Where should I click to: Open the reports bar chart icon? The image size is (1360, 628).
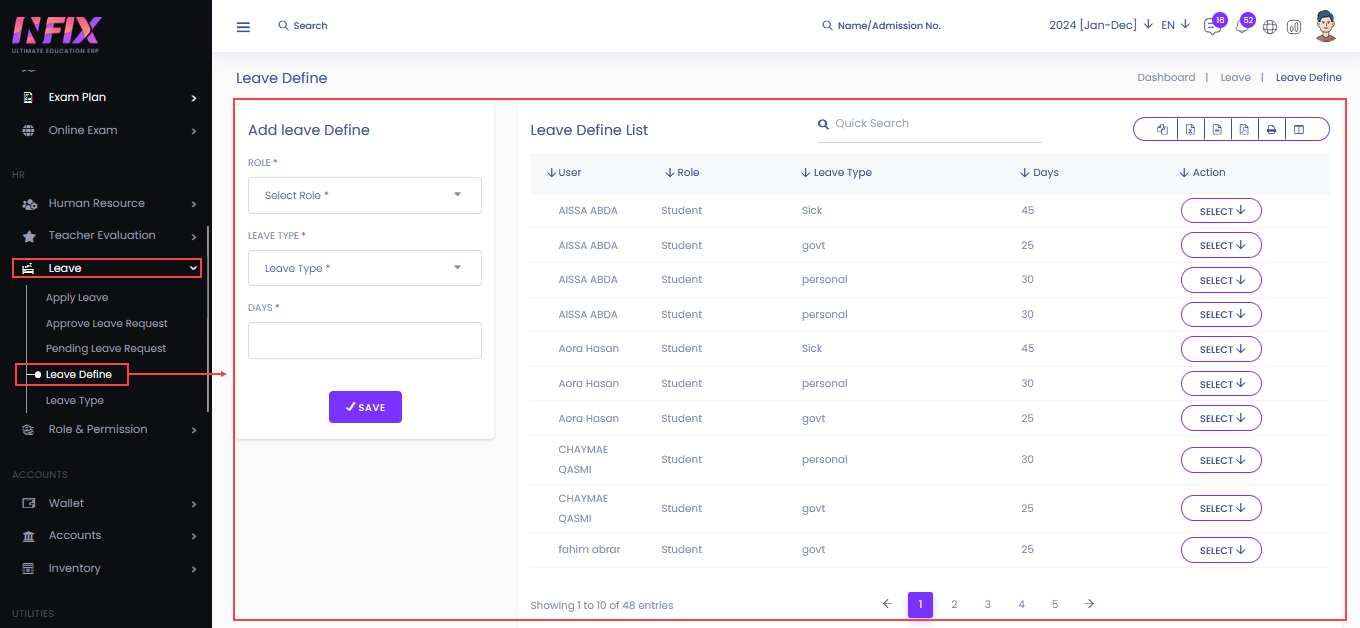[x=1294, y=27]
